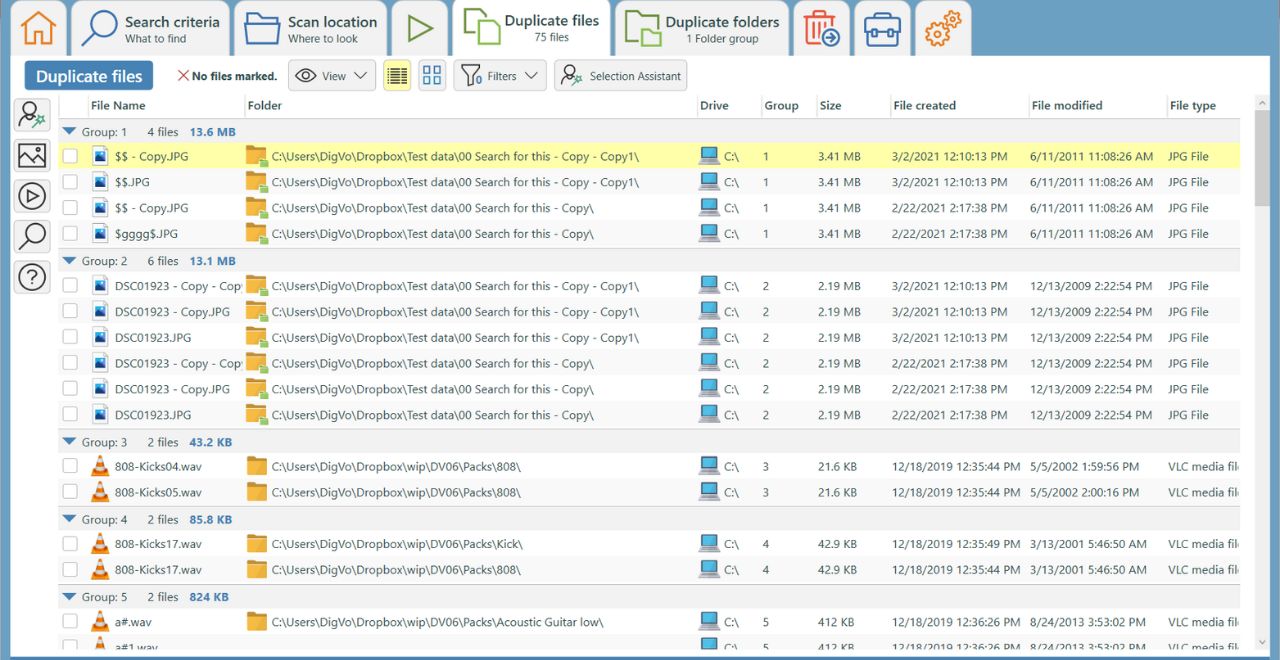Click image file icon of $$.JPG
The height and width of the screenshot is (660, 1280).
[x=100, y=182]
